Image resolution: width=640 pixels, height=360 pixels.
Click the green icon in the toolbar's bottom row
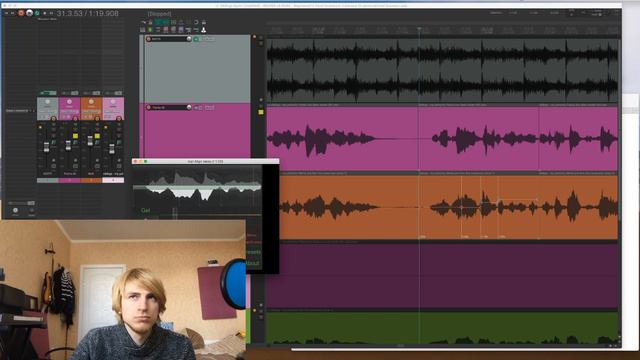[x=150, y=30]
